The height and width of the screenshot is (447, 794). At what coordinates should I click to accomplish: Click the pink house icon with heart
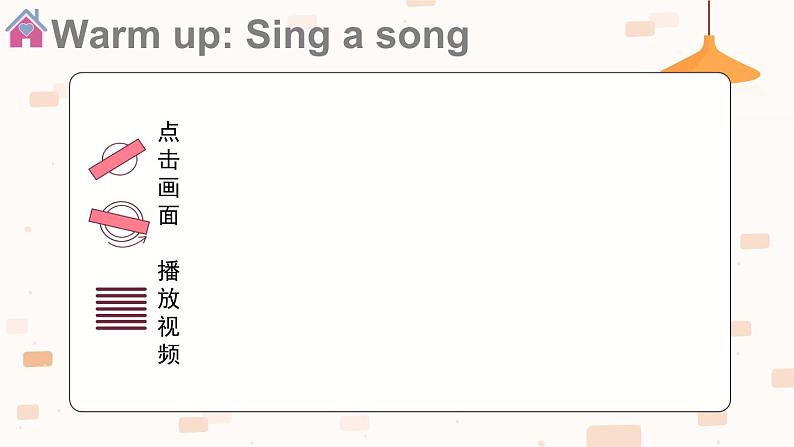pos(26,28)
